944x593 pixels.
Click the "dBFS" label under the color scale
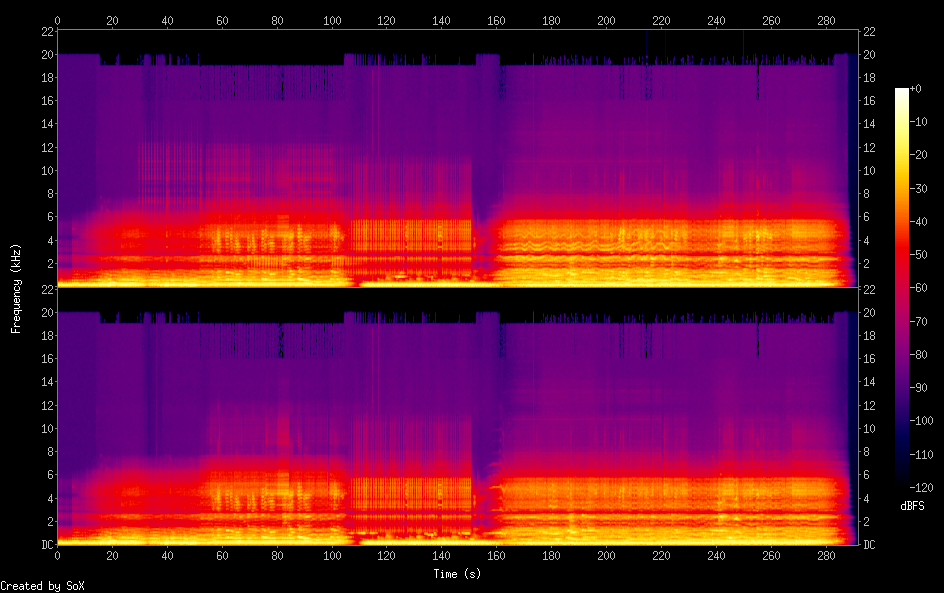pos(912,506)
